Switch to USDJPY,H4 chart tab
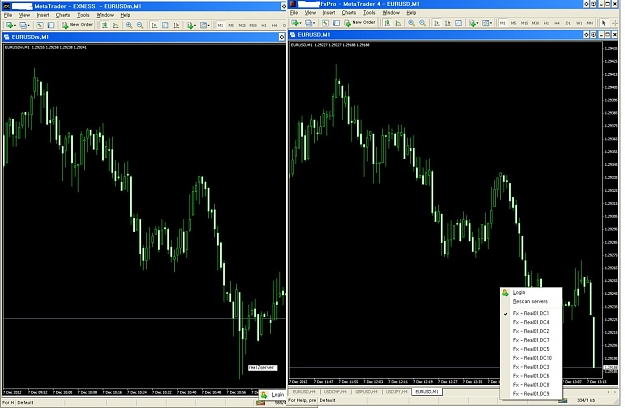 (396, 392)
